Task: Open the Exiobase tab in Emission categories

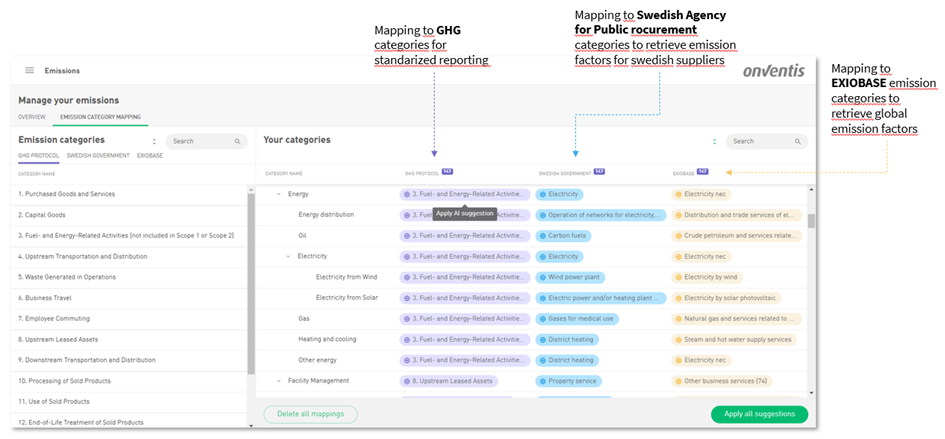Action: [150, 156]
